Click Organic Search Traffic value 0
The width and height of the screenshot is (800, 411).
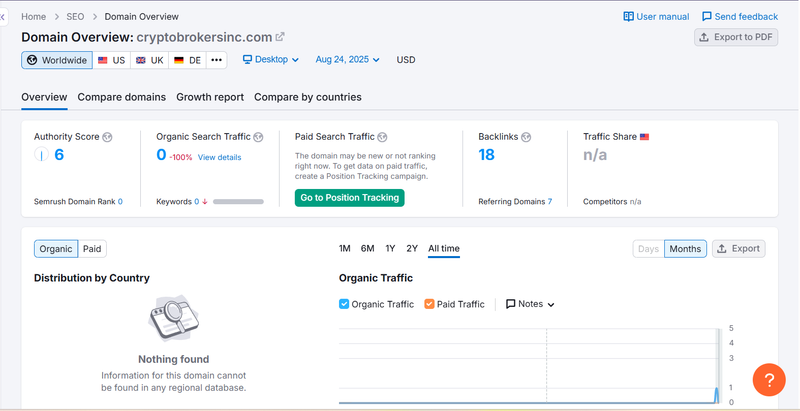[161, 155]
